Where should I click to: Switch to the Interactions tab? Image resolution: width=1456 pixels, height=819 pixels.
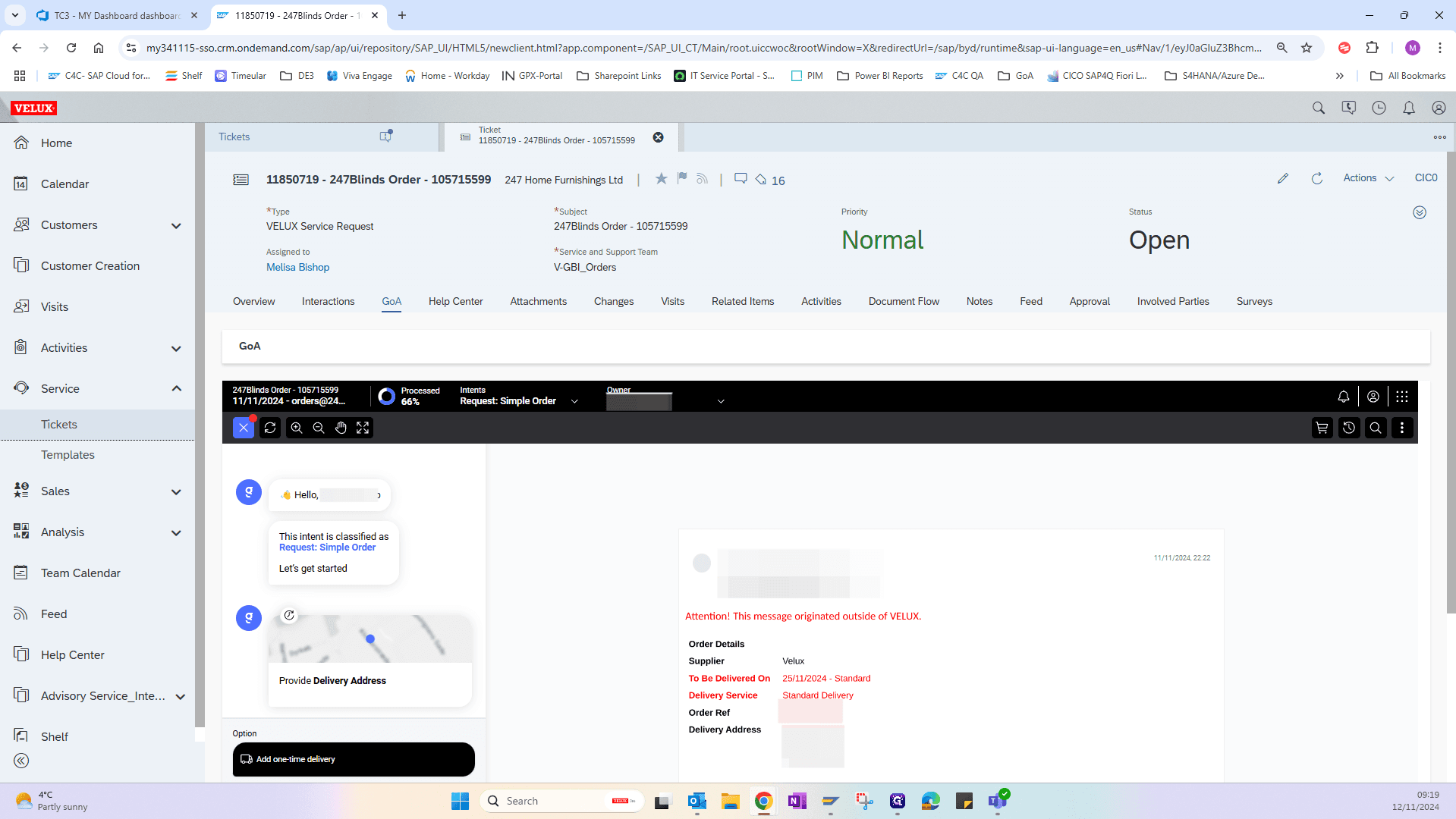tap(328, 302)
